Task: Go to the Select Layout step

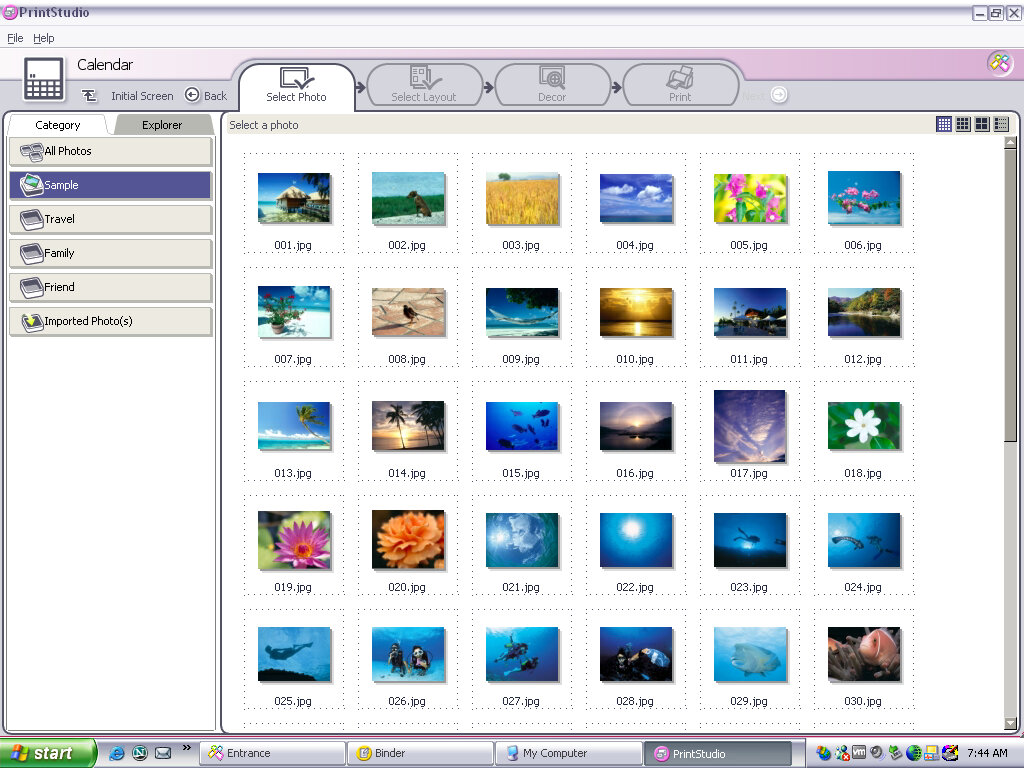Action: click(424, 86)
